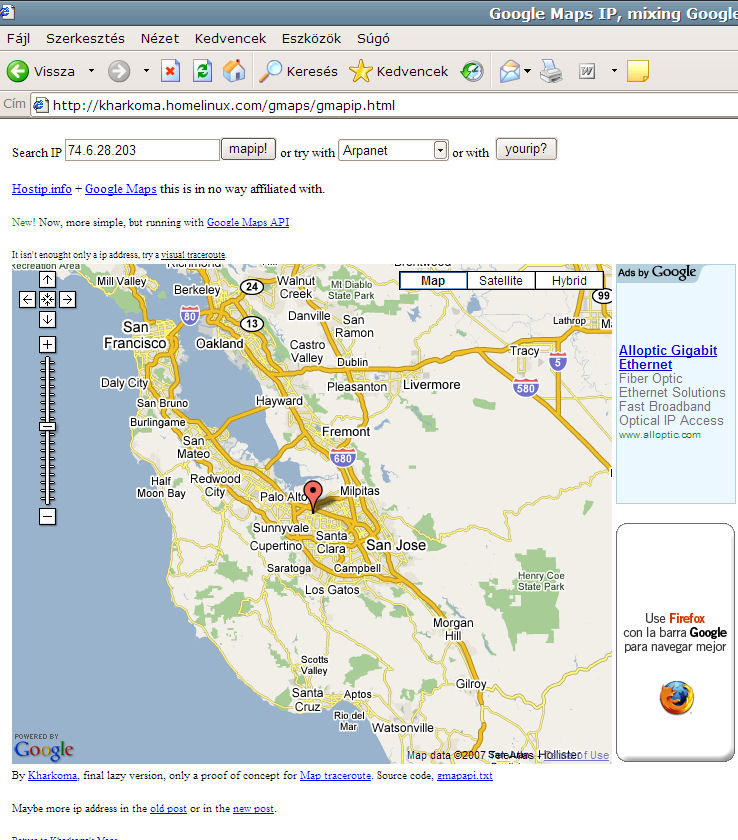Zoom out with the map minus button

pos(47,516)
